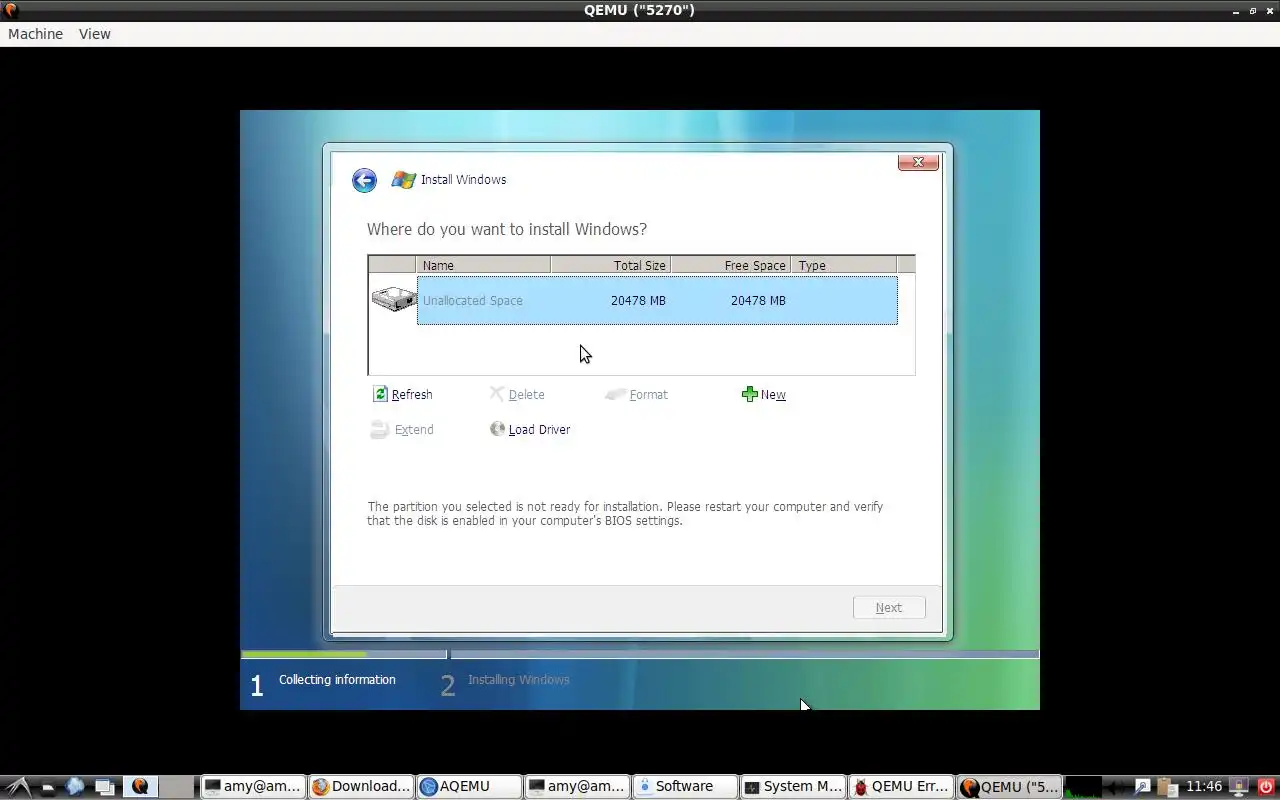This screenshot has height=800, width=1280.
Task: Click the QEMU app icon in title bar
Action: (11, 10)
